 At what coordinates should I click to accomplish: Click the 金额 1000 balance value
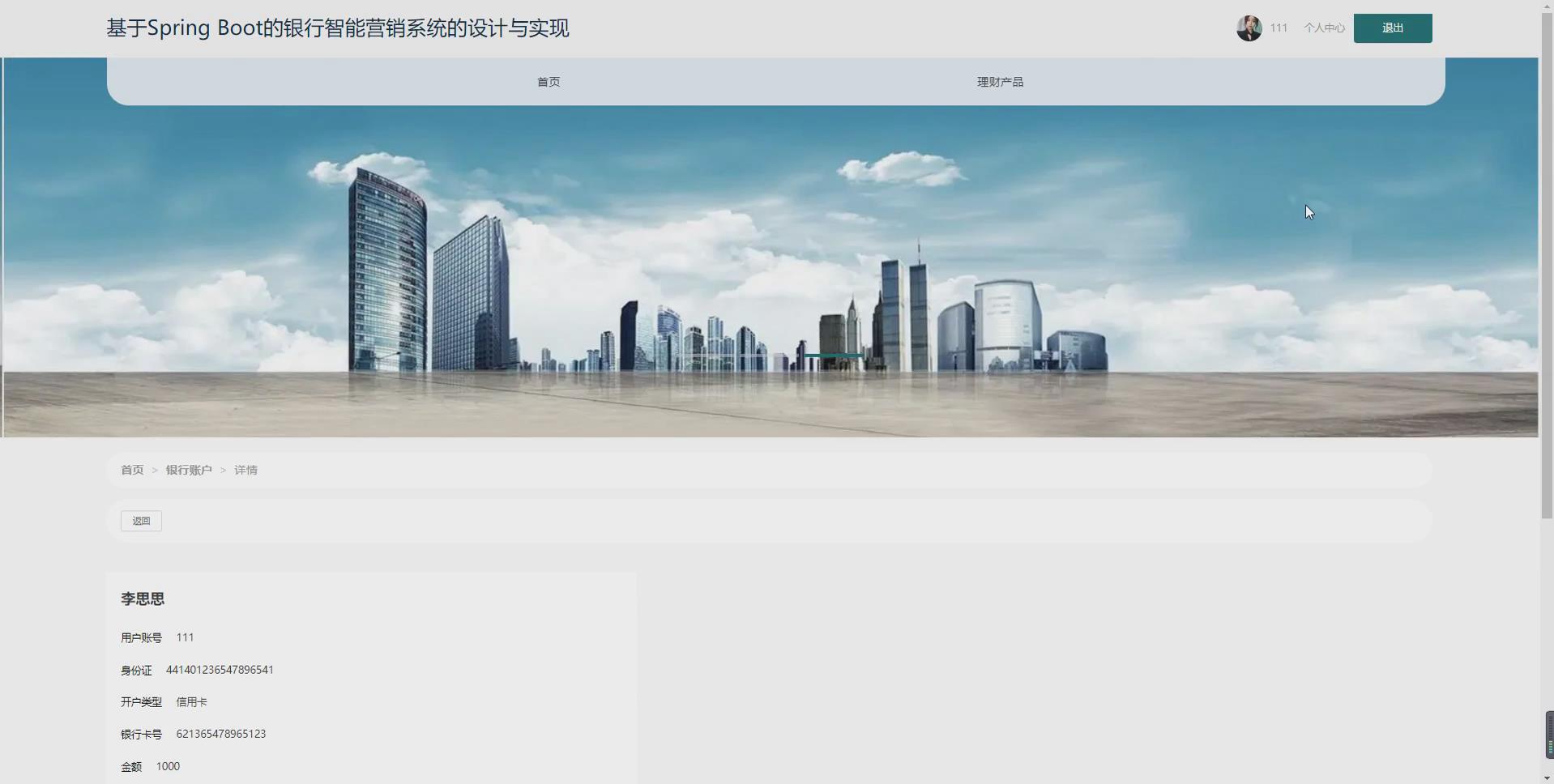click(x=168, y=766)
